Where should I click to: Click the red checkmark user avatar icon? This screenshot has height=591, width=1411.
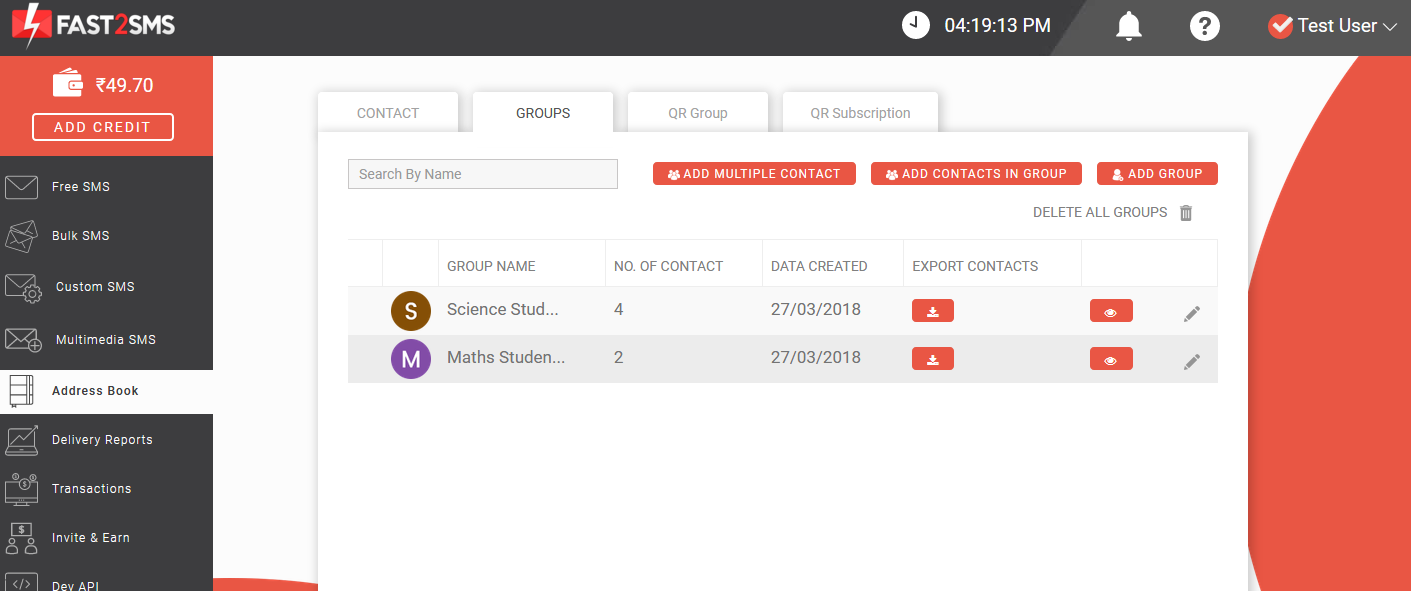click(1280, 26)
